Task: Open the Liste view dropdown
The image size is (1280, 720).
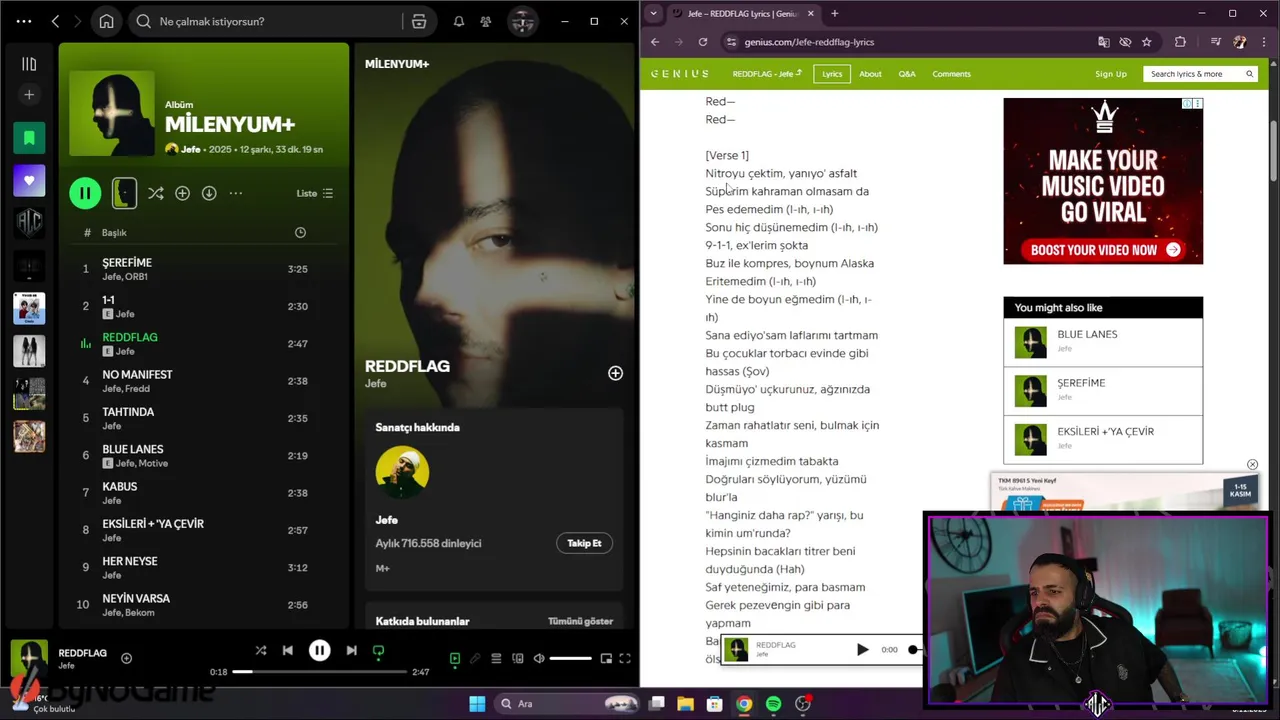Action: (315, 193)
